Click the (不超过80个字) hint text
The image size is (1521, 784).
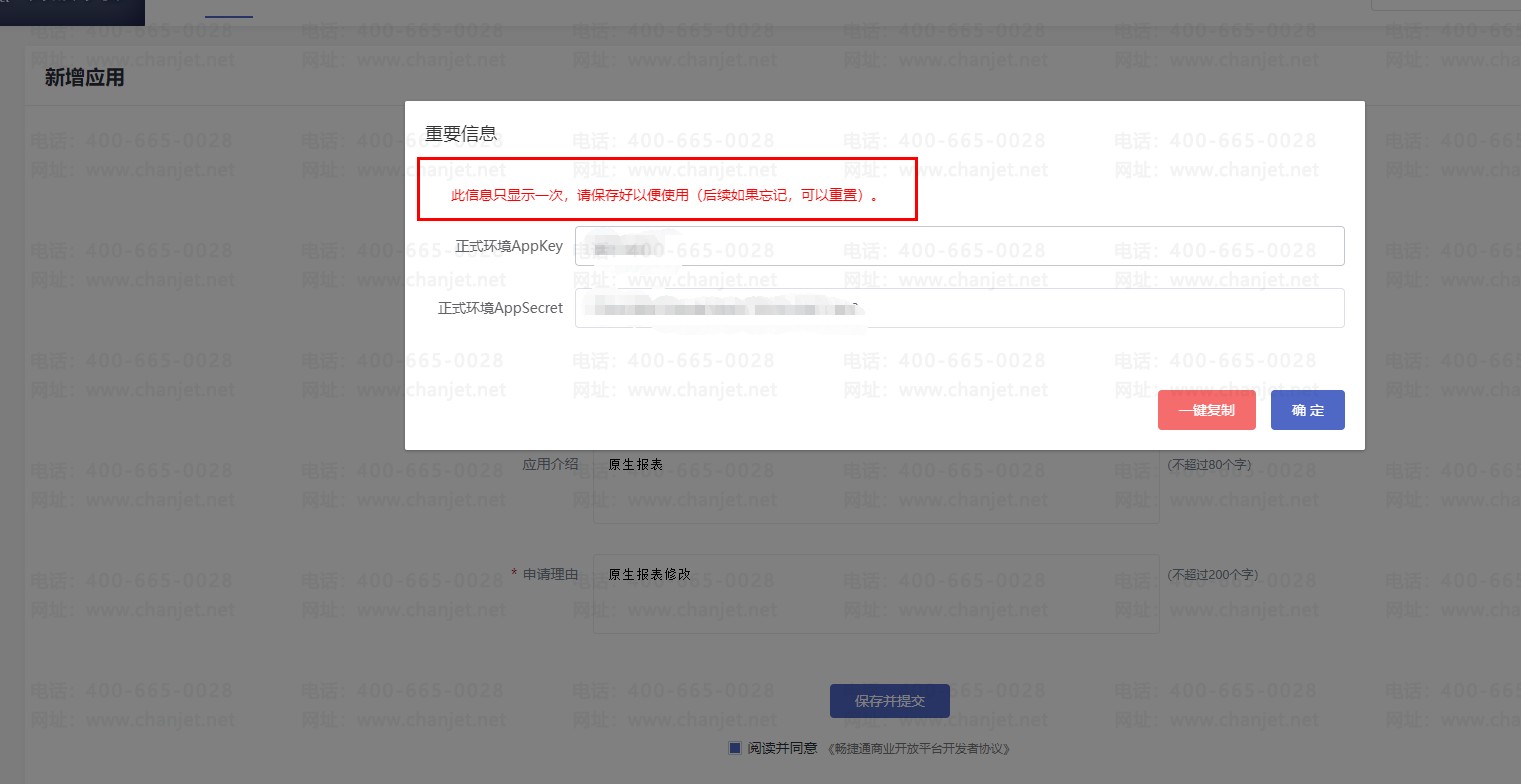point(1209,464)
